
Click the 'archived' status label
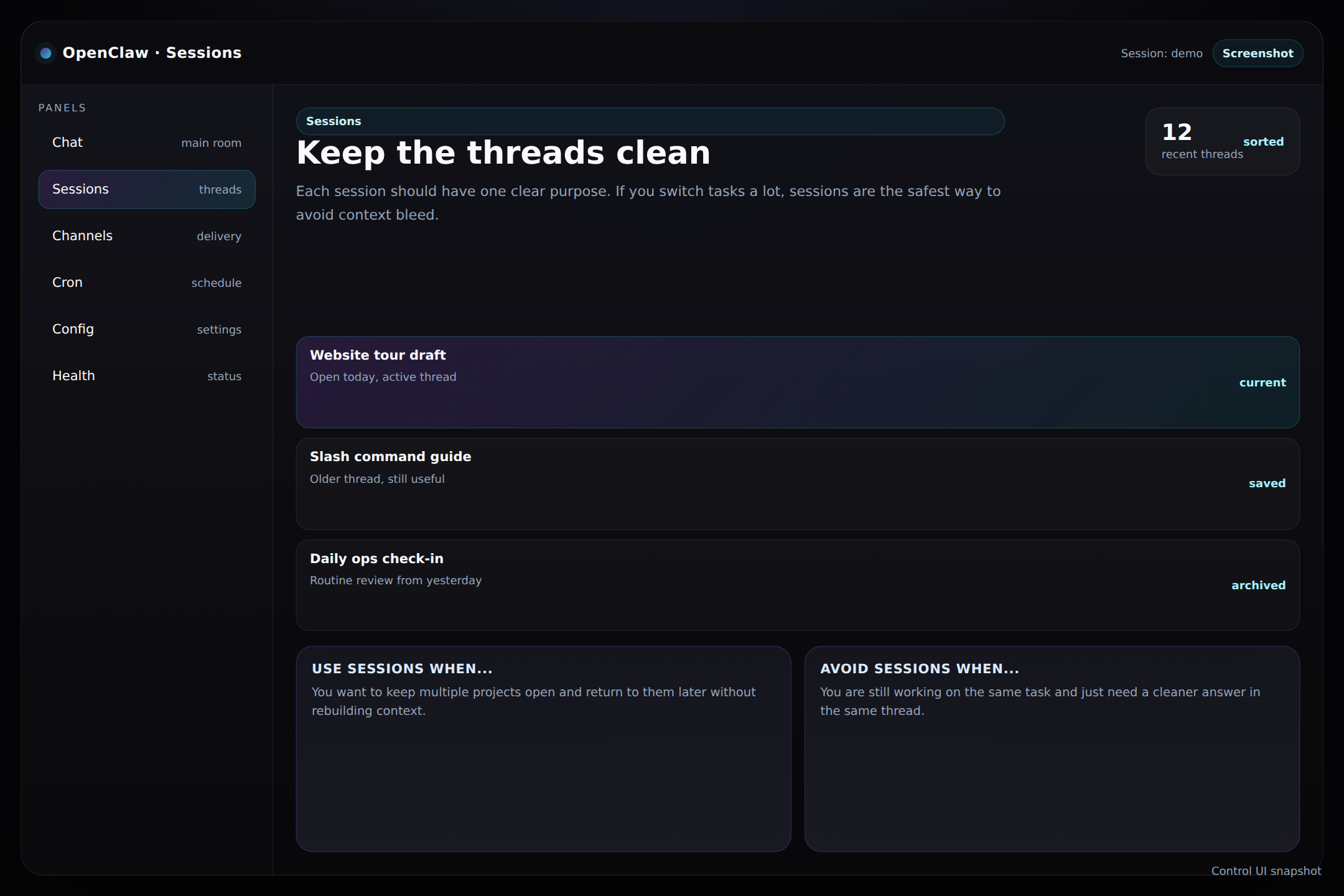tap(1258, 586)
